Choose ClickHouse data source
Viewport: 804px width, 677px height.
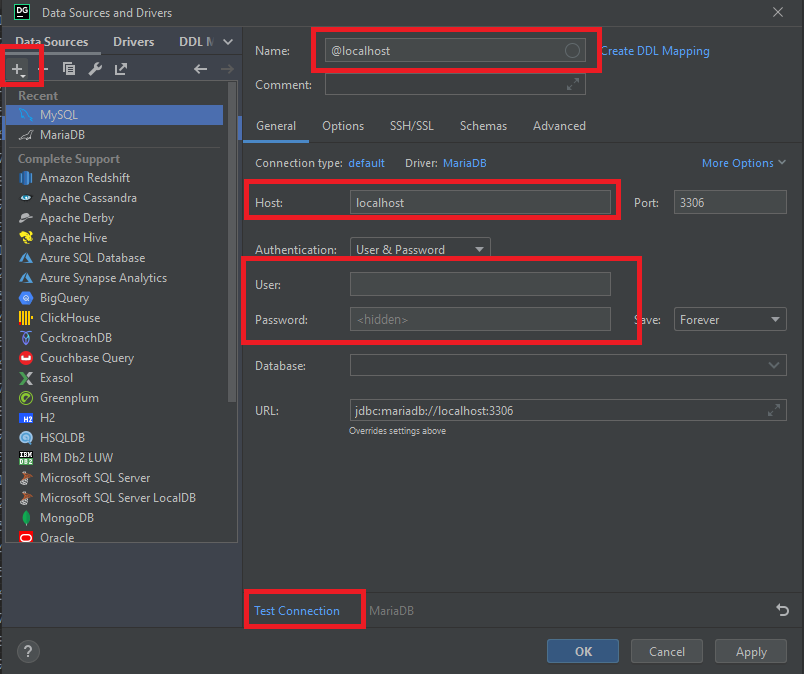pos(115,318)
